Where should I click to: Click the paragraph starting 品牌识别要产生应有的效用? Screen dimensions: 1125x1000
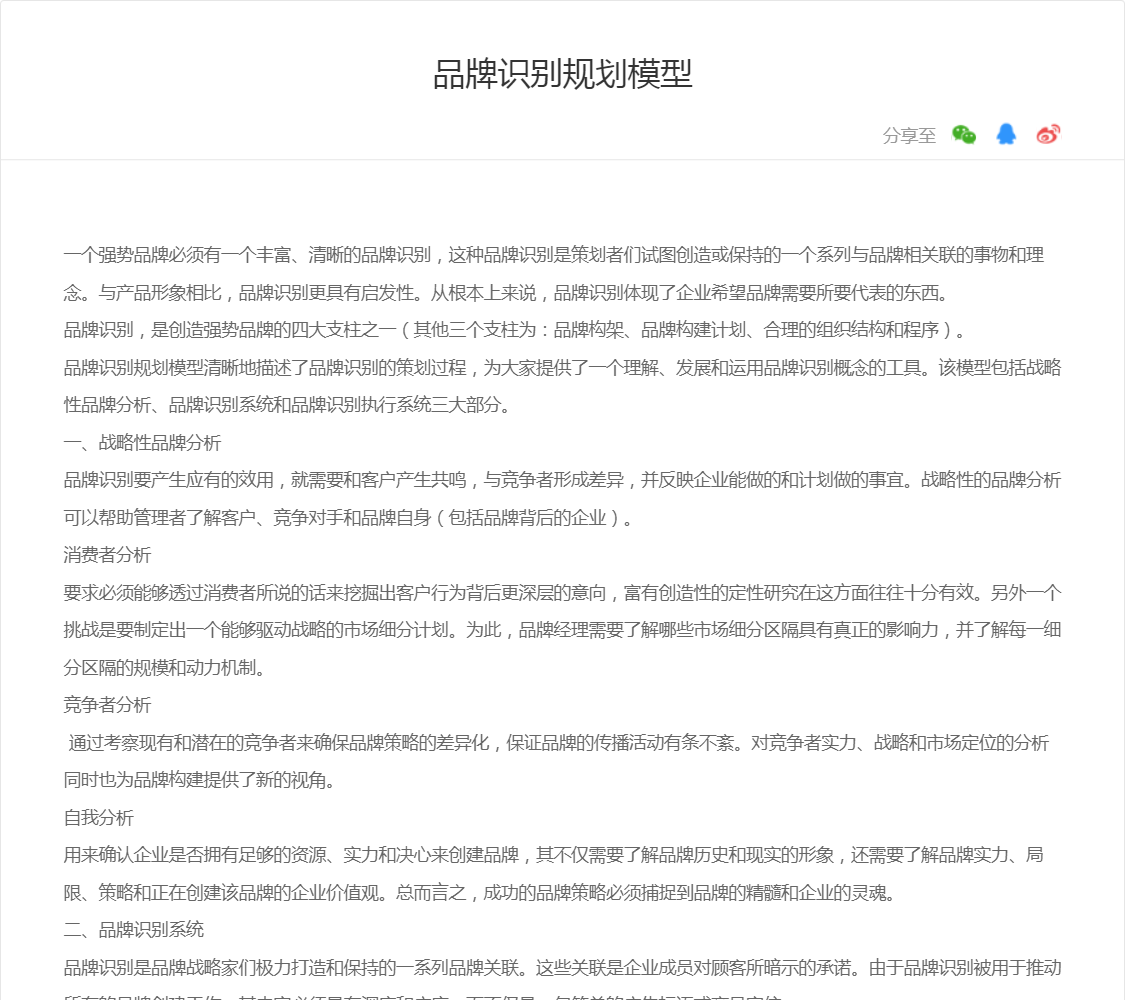click(561, 480)
